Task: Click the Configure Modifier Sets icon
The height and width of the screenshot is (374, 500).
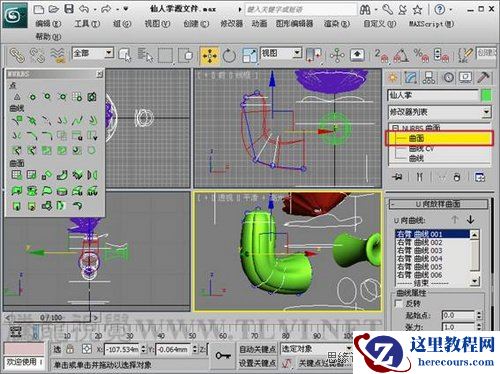Action: click(480, 177)
